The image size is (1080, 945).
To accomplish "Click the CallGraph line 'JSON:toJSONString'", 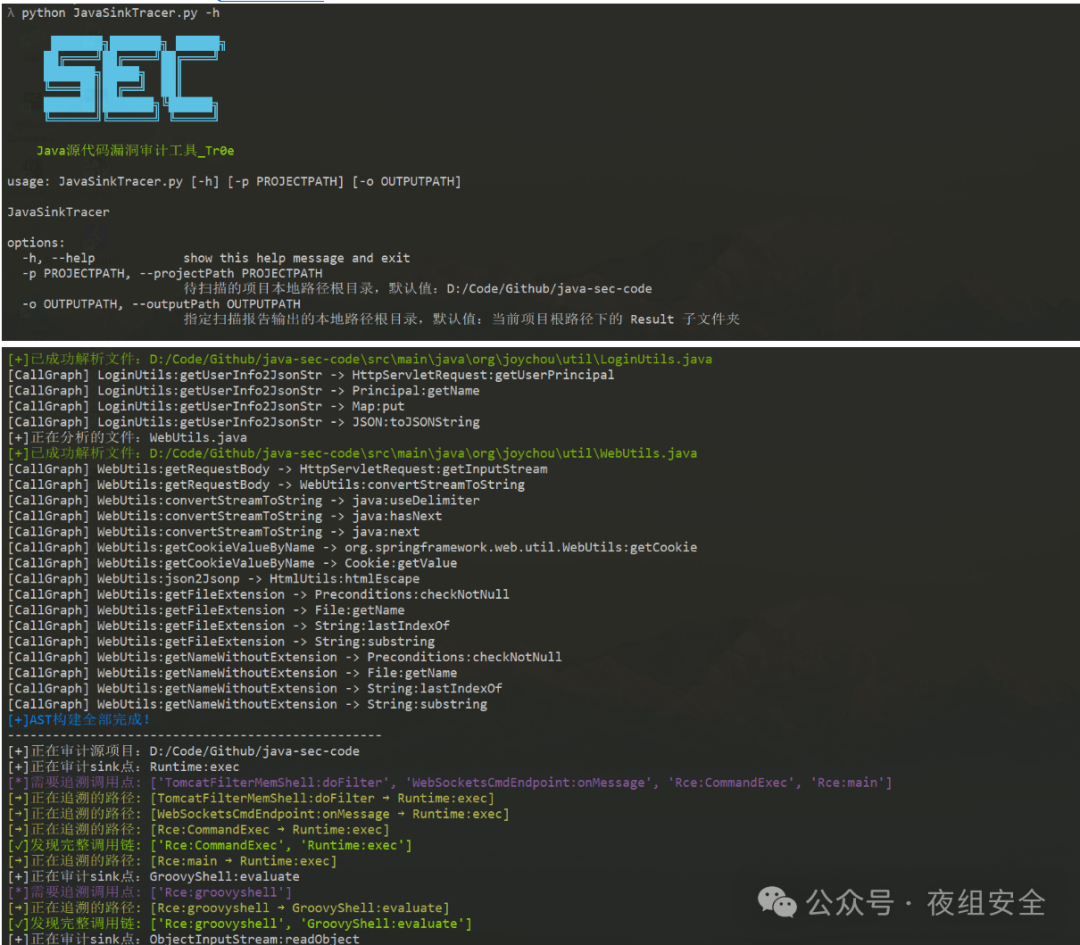I will (x=243, y=422).
